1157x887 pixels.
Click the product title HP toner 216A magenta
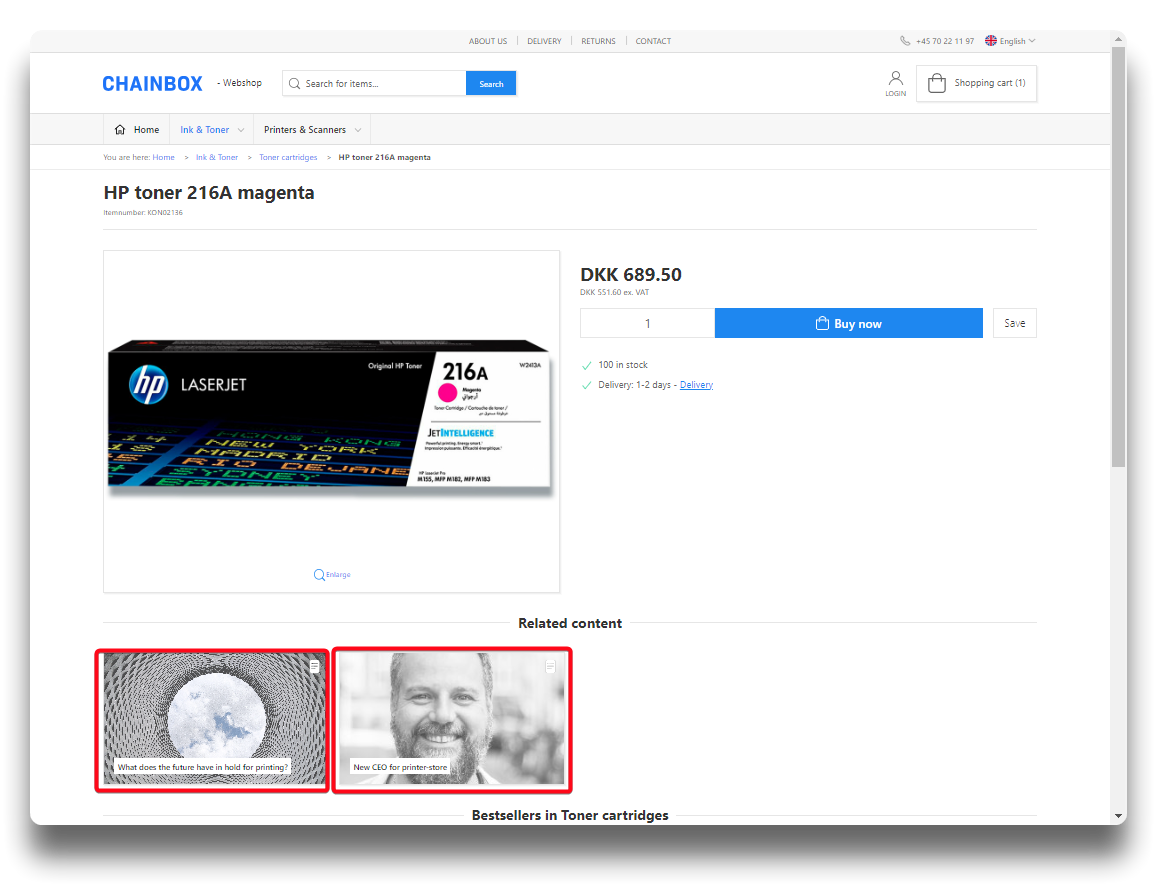pos(209,193)
